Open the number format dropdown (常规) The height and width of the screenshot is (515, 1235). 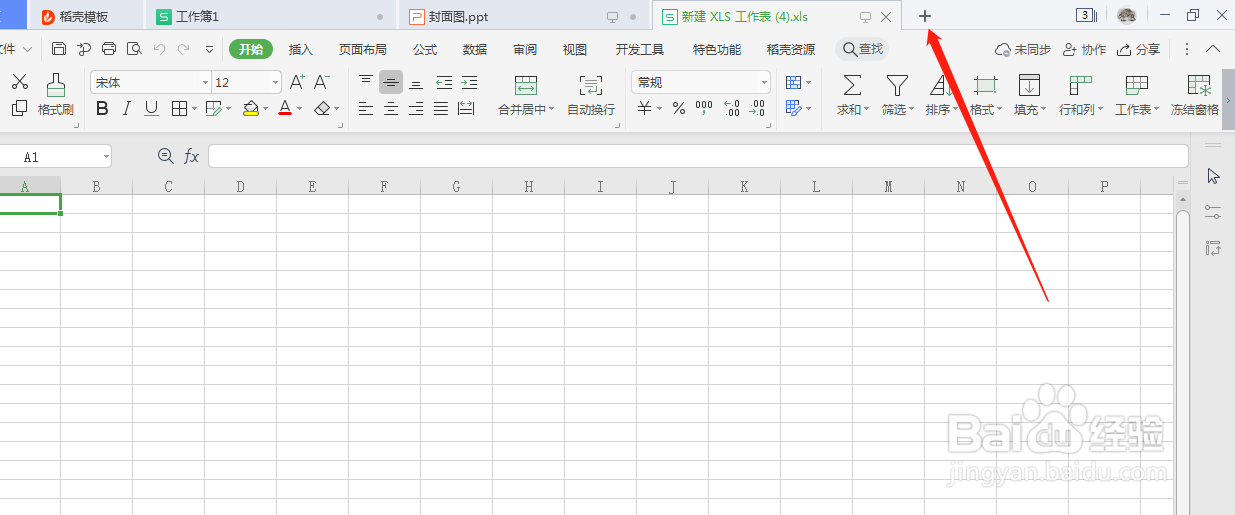pos(765,83)
